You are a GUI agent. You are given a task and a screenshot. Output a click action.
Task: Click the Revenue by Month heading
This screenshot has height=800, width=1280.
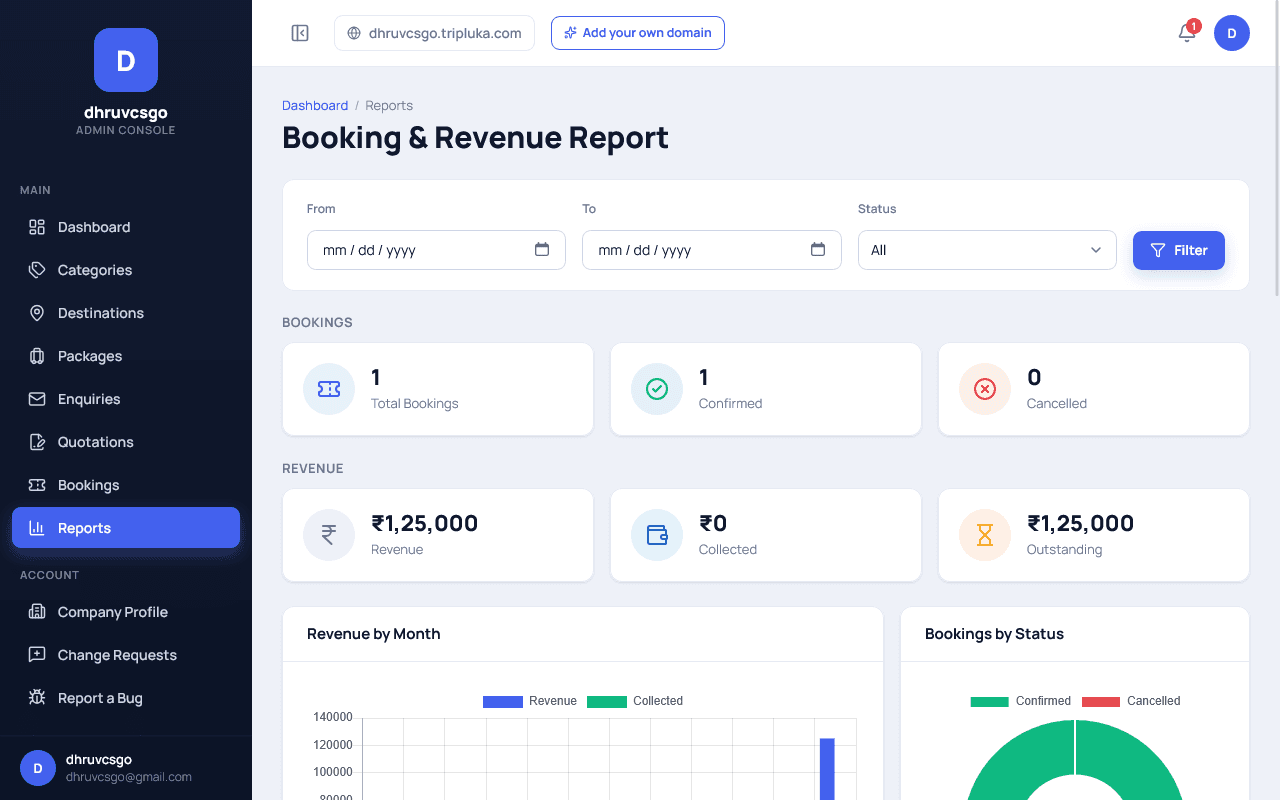[374, 634]
